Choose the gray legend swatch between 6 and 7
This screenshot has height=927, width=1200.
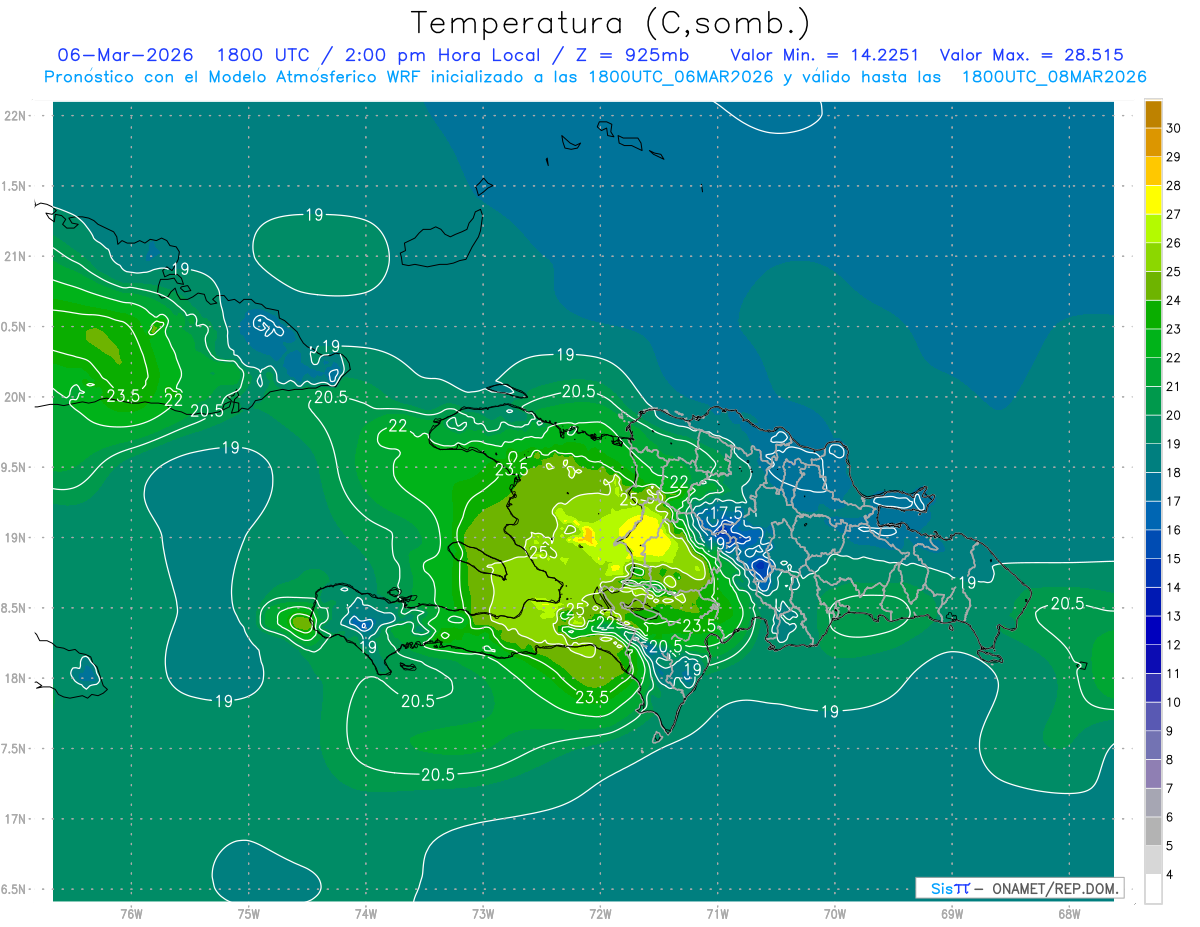1153,802
